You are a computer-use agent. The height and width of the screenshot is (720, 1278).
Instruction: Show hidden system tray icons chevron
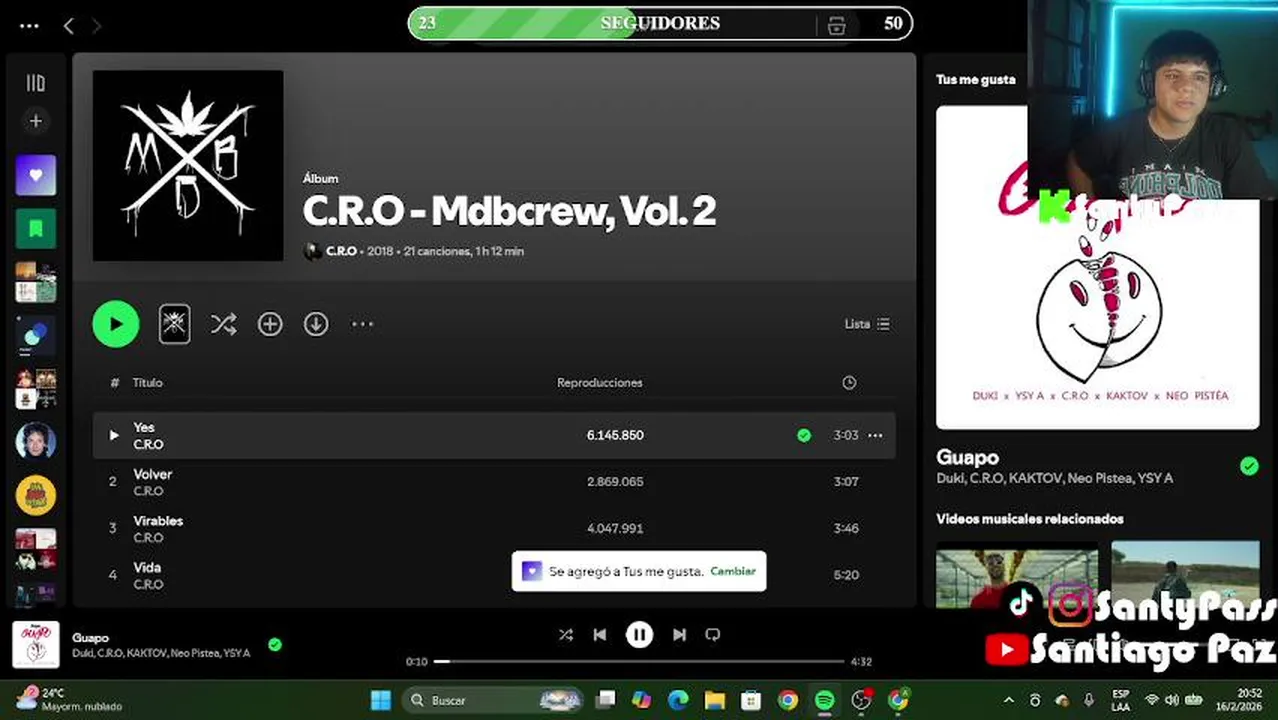point(1008,700)
